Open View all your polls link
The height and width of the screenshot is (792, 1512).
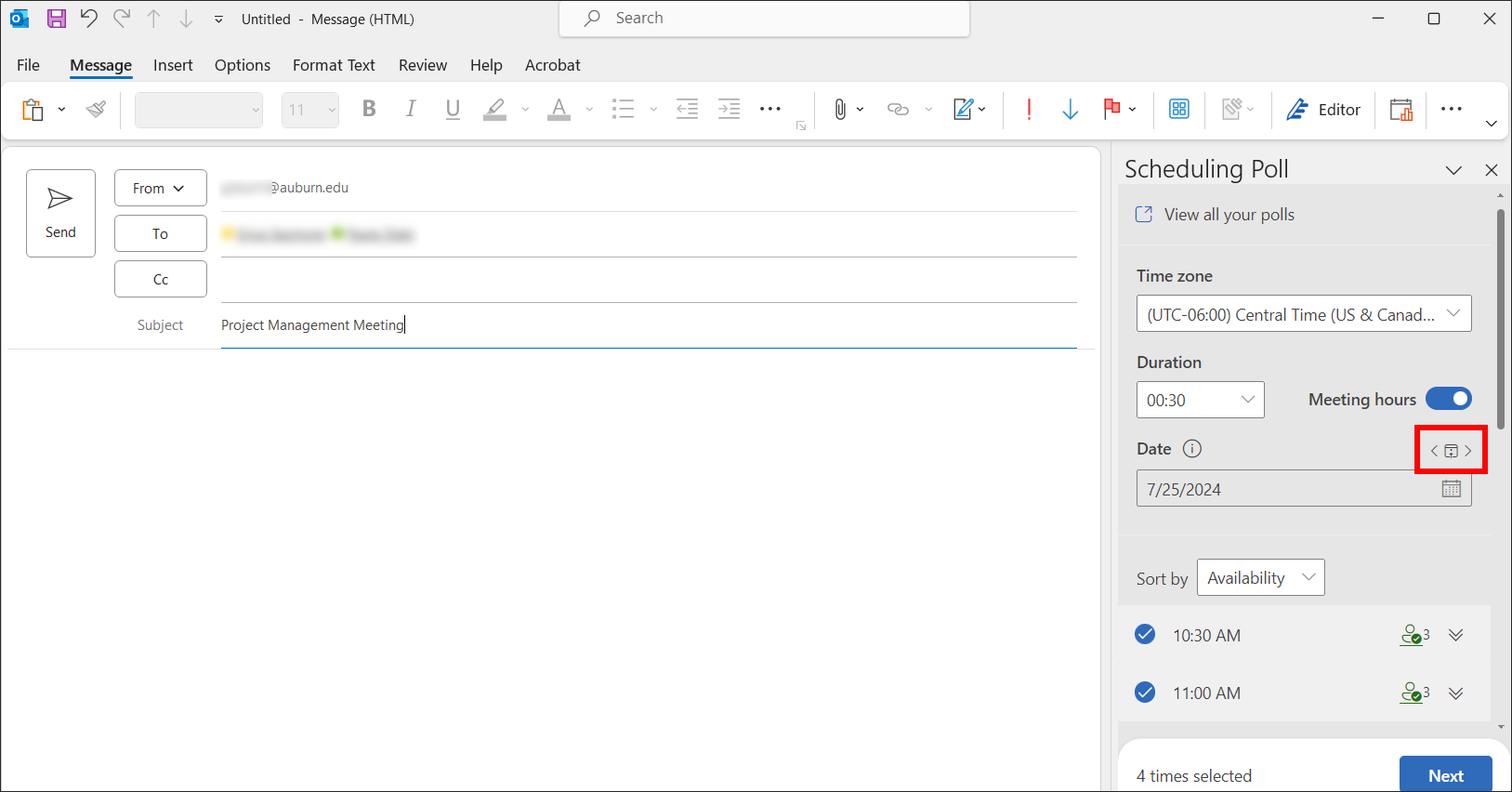click(1228, 215)
